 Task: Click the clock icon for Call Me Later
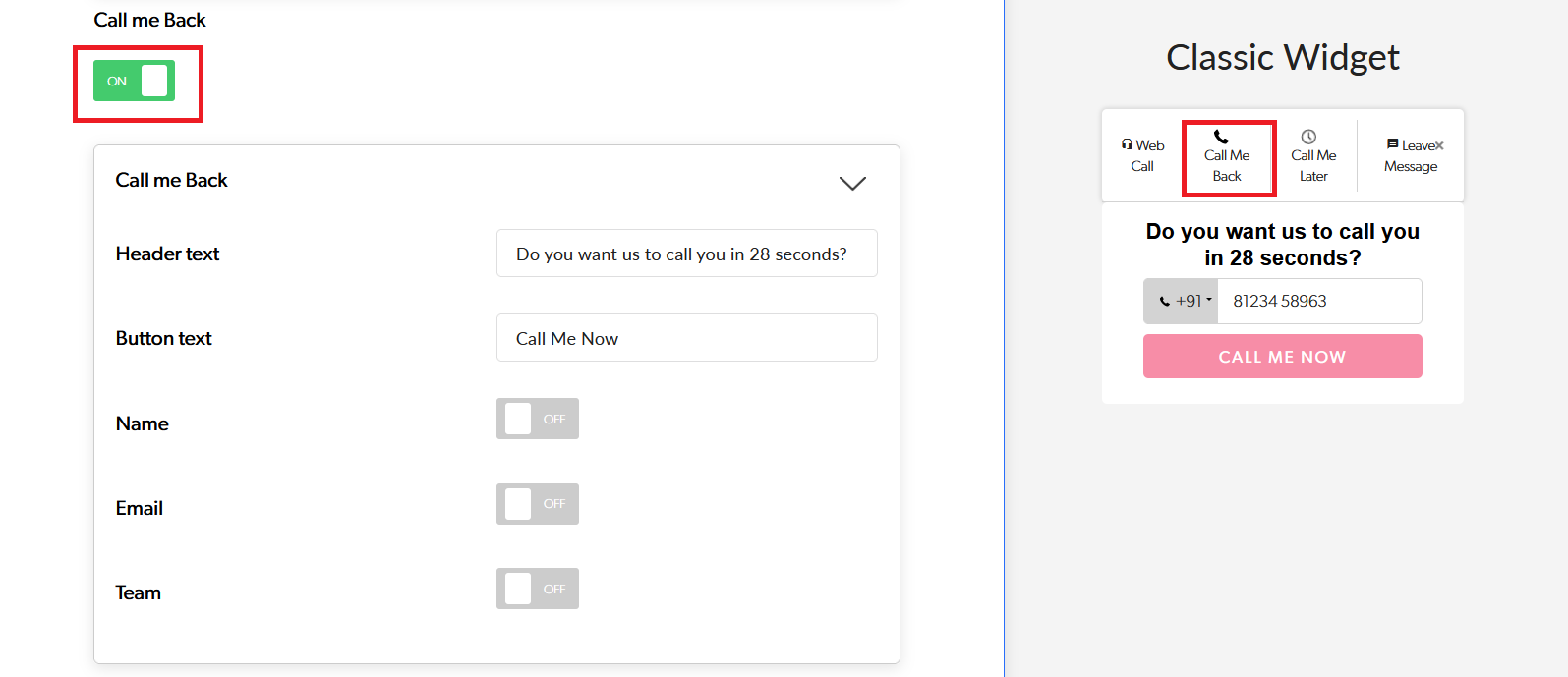pos(1308,137)
